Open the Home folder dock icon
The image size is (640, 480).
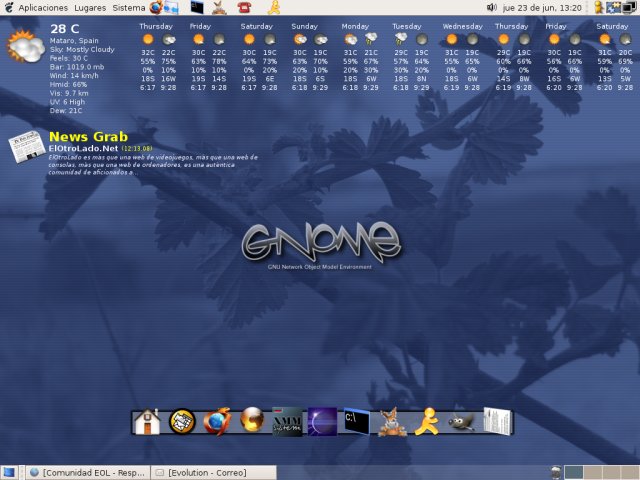tap(147, 422)
